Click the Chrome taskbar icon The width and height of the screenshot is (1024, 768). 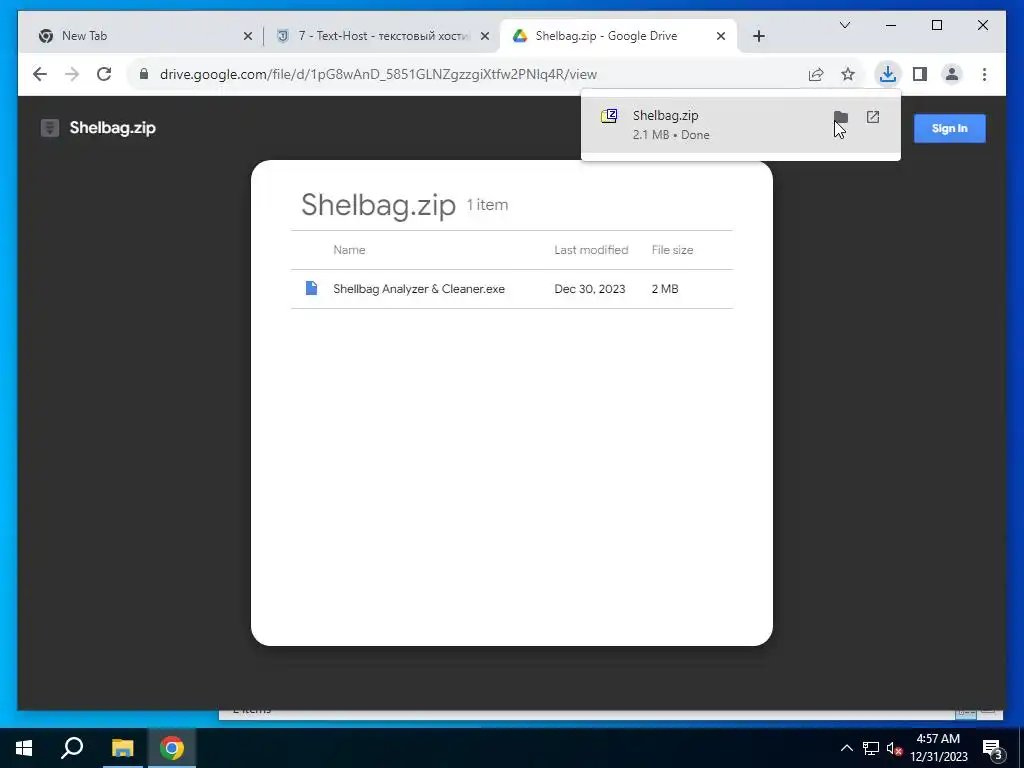point(172,748)
